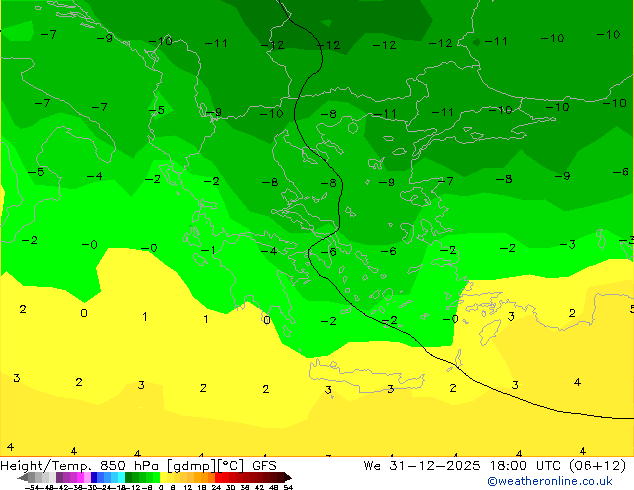Viewport: 634px width, 490px height.
Task: Click the "Height/Temp." title text
Action: point(45,466)
